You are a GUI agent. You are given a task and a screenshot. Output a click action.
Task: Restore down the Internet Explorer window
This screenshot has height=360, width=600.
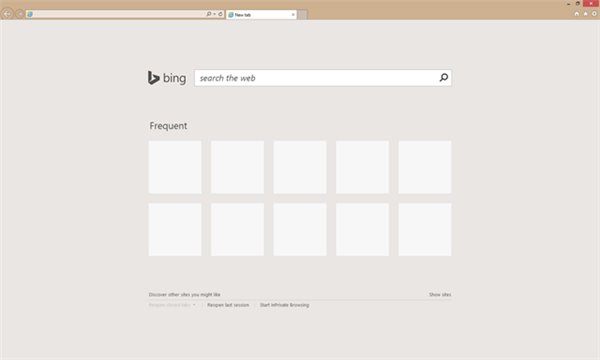point(578,3)
